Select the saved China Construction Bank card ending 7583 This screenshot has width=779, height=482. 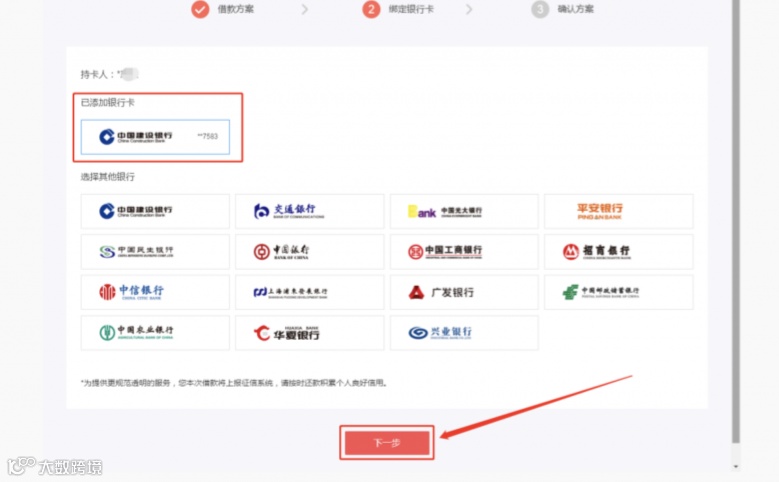click(155, 137)
